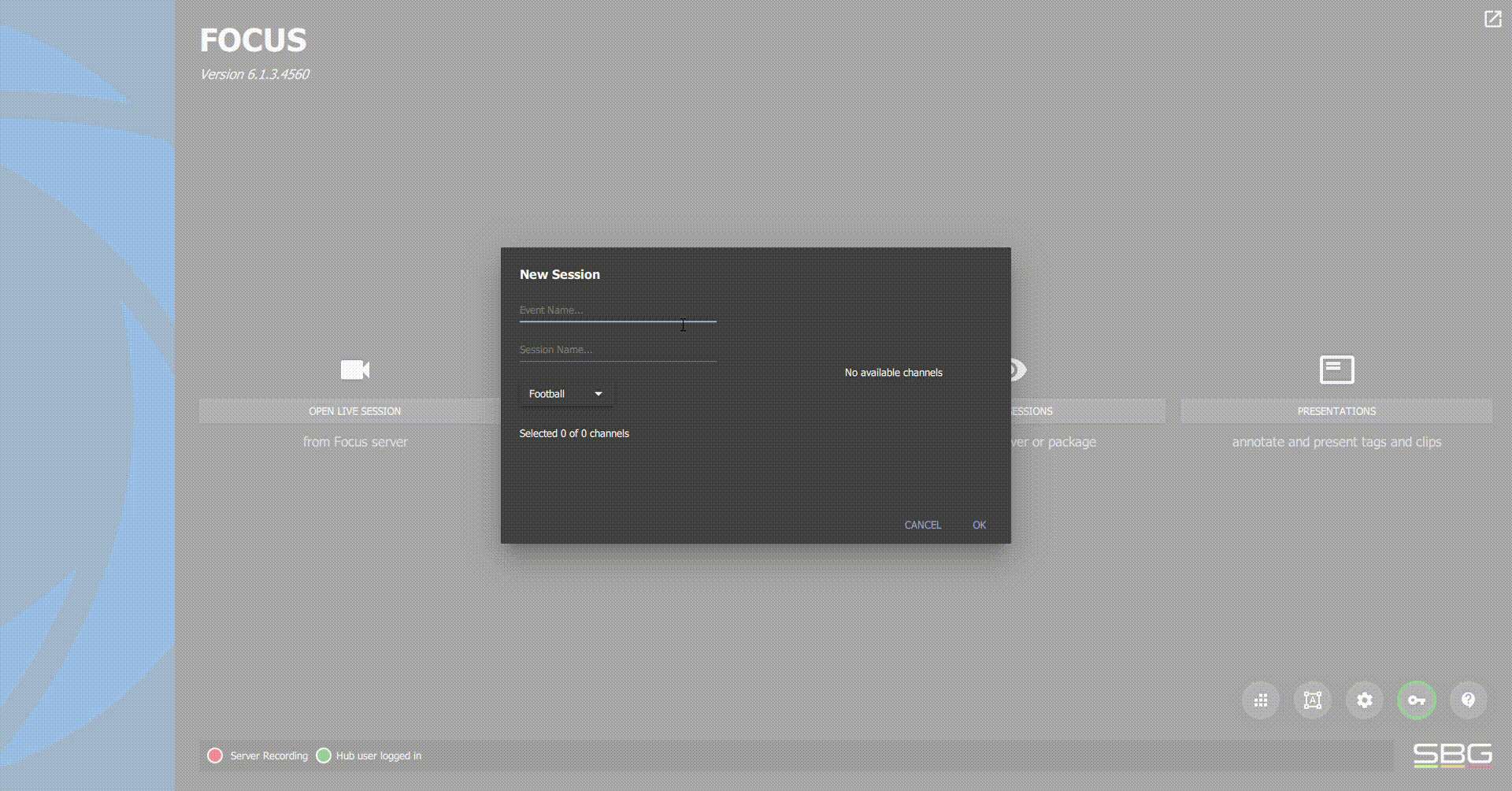Click the New Session dialog title
Image resolution: width=1512 pixels, height=791 pixels.
tap(559, 274)
